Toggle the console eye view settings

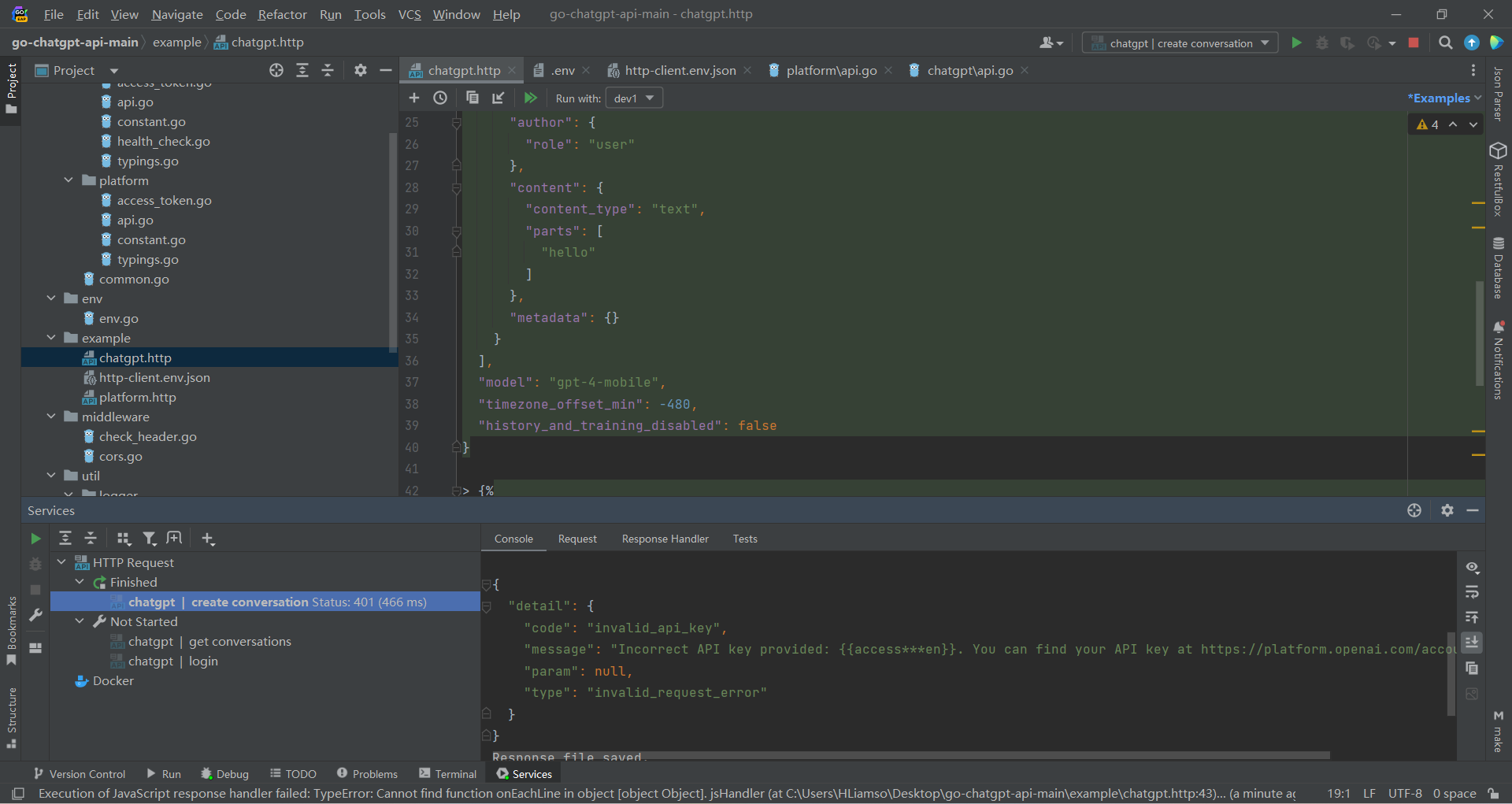[1472, 567]
